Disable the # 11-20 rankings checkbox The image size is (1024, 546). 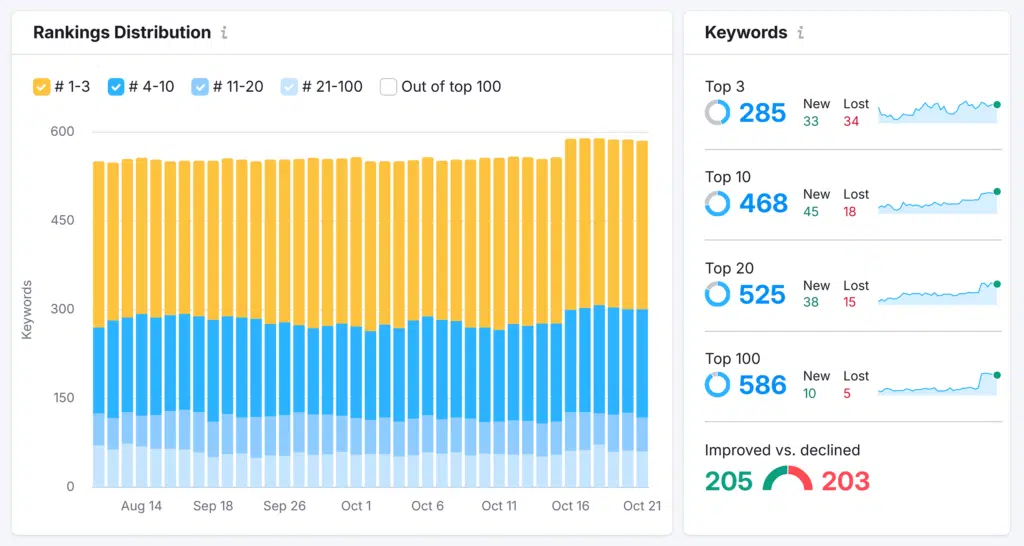click(x=201, y=87)
